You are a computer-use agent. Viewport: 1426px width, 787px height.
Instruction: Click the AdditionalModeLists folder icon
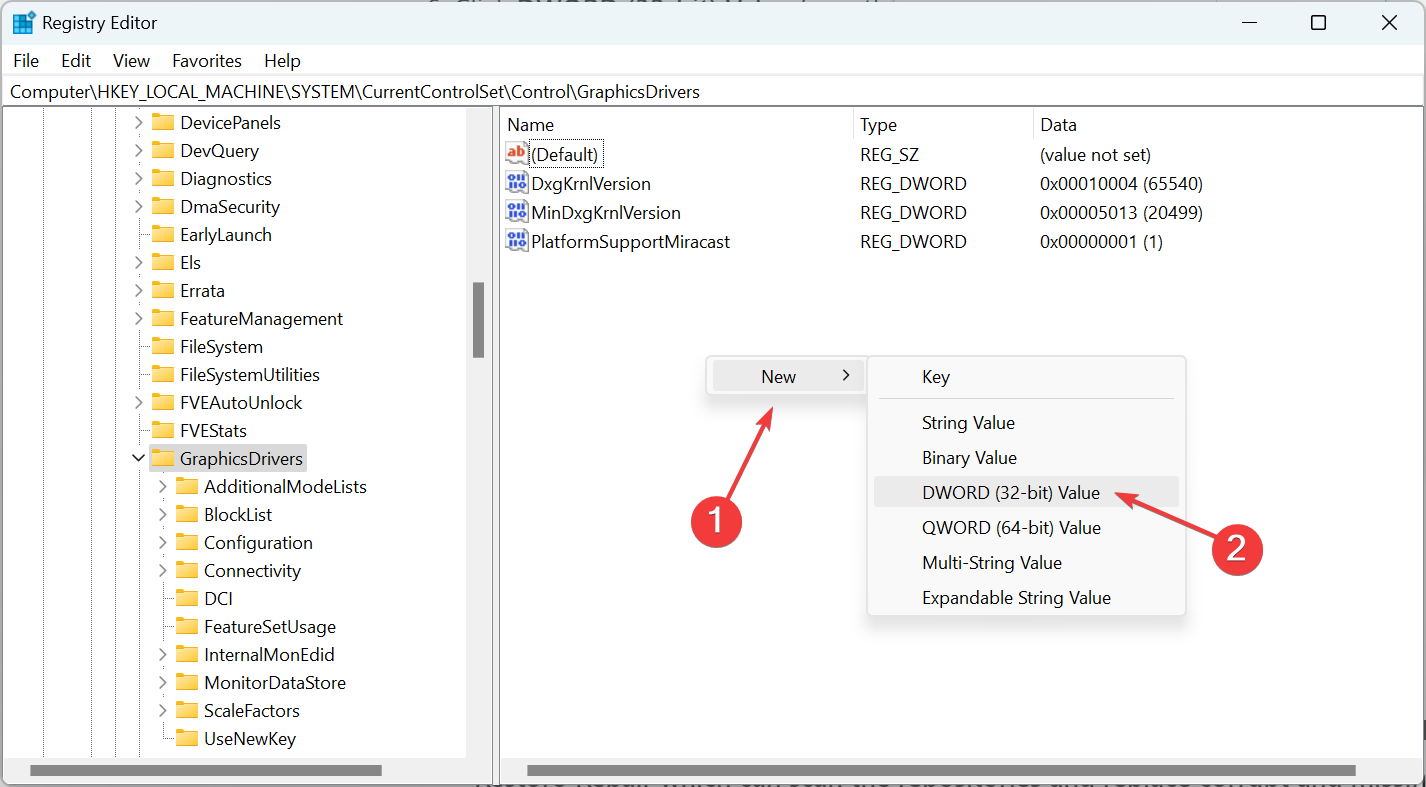(x=187, y=486)
